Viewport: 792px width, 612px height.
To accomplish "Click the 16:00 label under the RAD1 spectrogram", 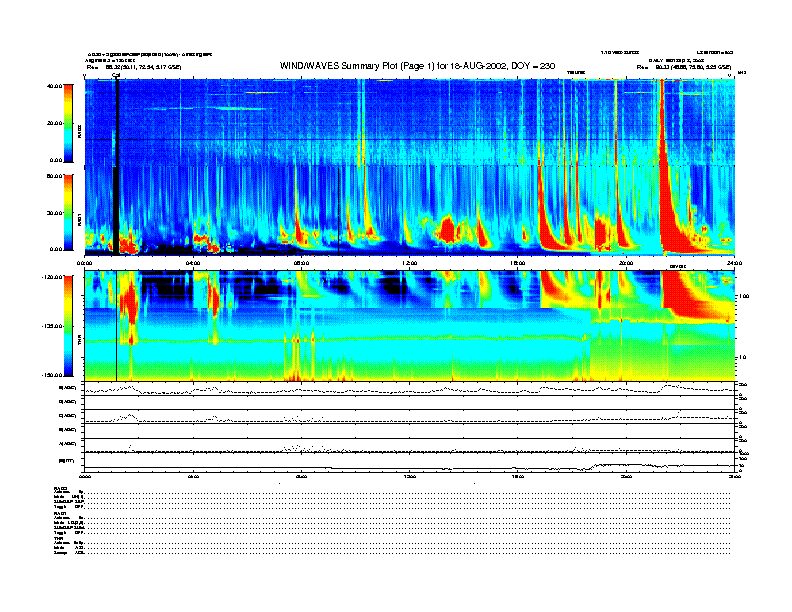I will 518,263.
